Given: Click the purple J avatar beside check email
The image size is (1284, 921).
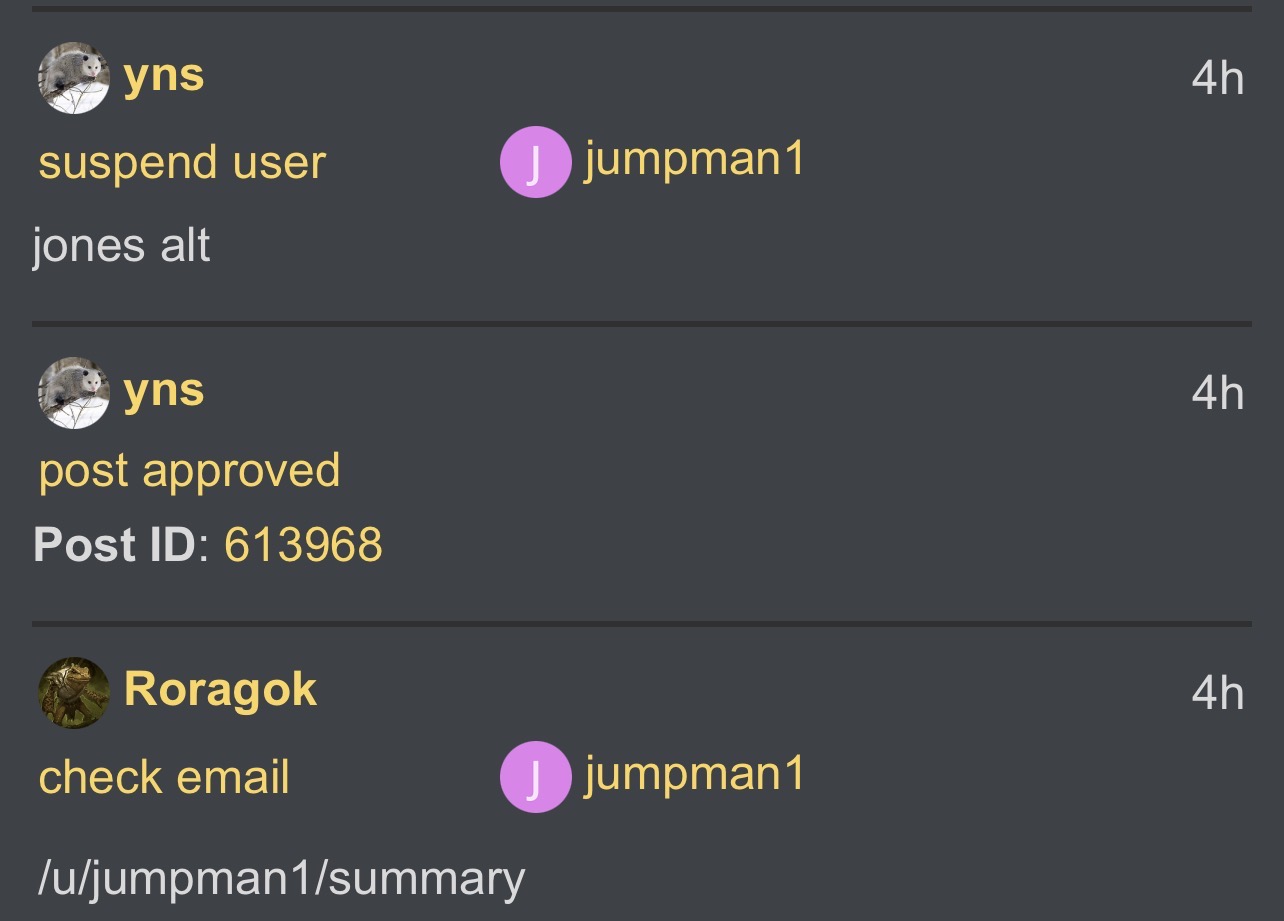Looking at the screenshot, I should (x=536, y=776).
